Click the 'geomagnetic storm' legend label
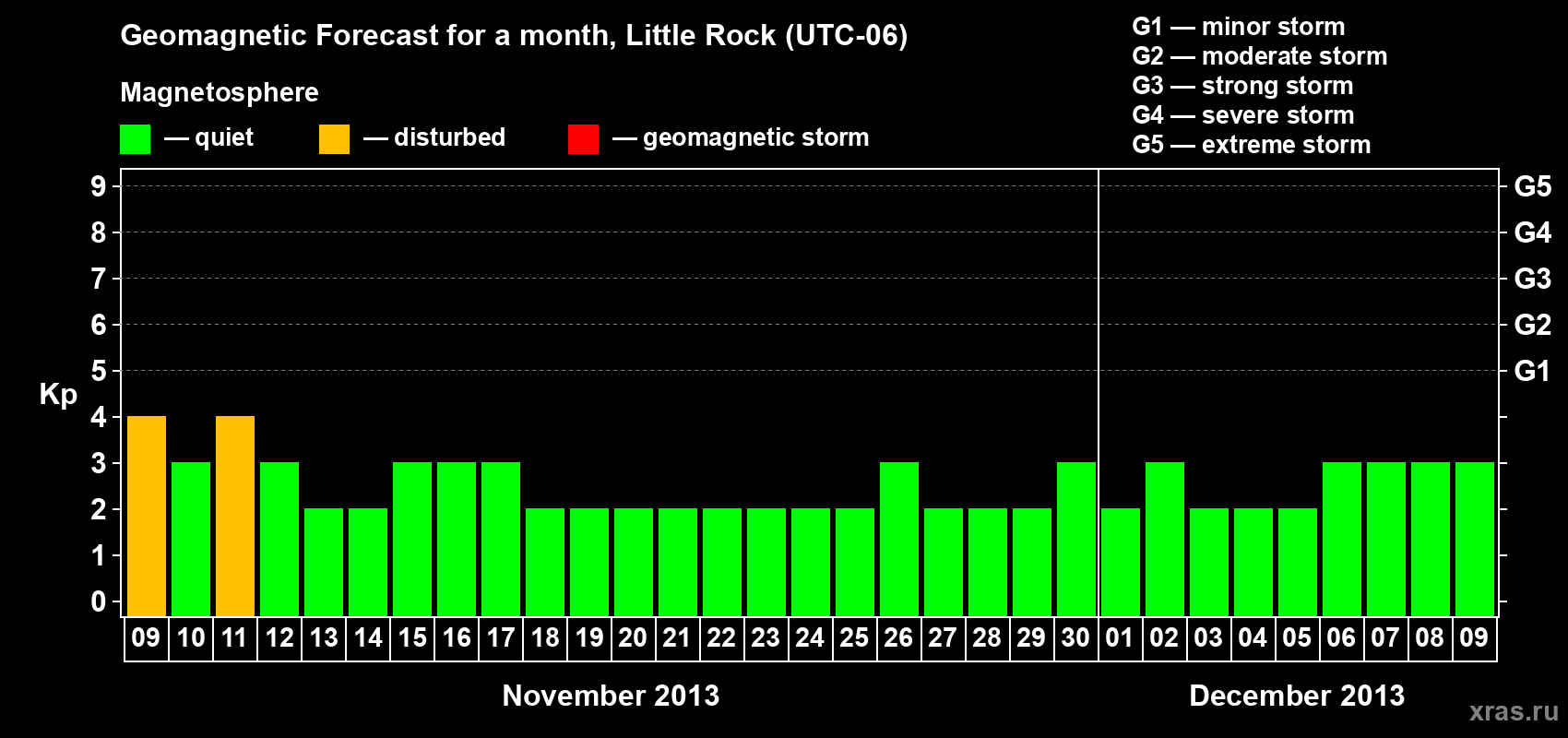This screenshot has height=738, width=1568. [755, 138]
